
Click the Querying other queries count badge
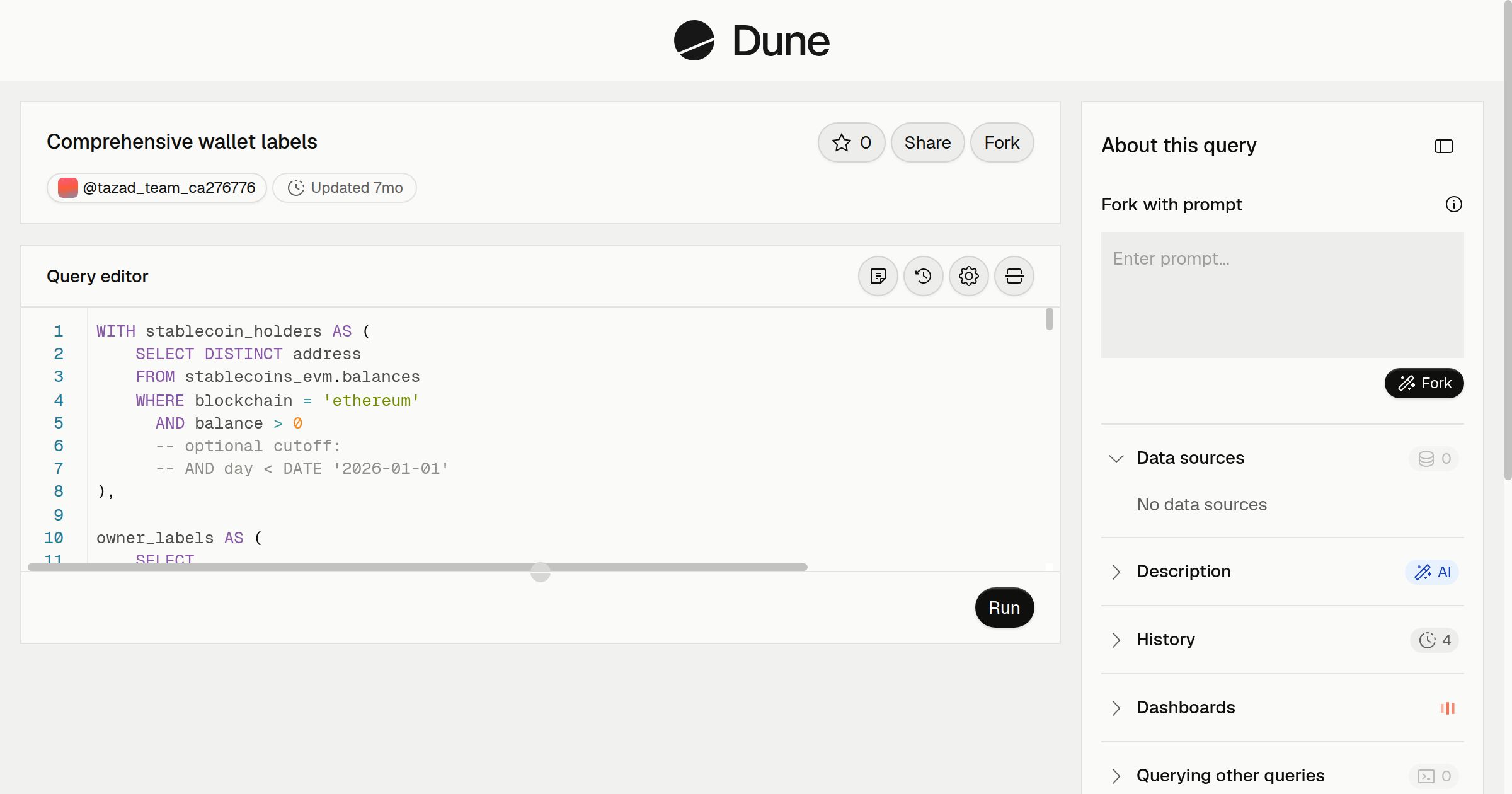[1434, 776]
